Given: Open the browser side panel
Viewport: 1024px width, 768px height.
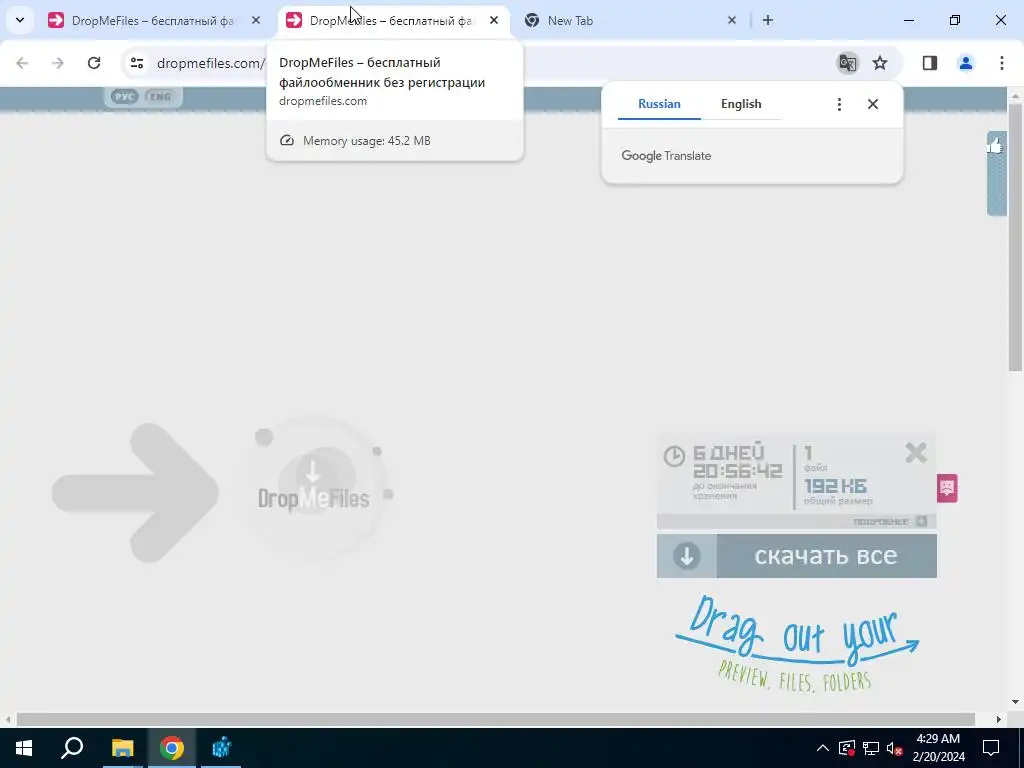Looking at the screenshot, I should (930, 63).
